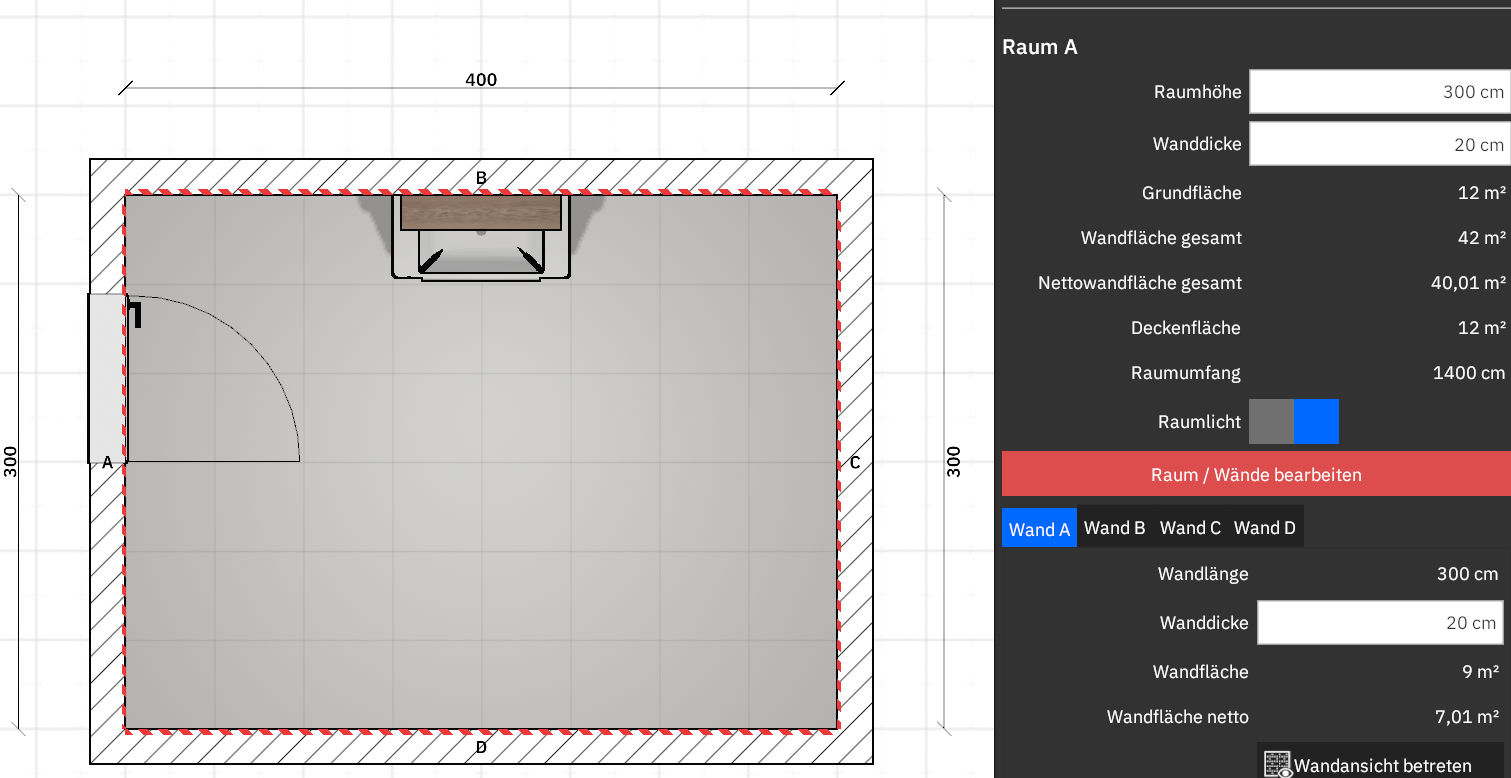Switch to the Wand B tab
Image resolution: width=1511 pixels, height=778 pixels.
coord(1114,528)
